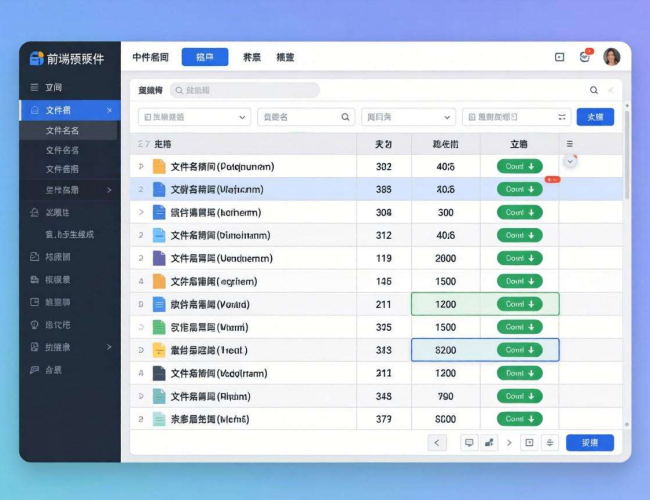This screenshot has height=500, width=650.
Task: Click the truck icon in the sidebar
Action: [35, 279]
